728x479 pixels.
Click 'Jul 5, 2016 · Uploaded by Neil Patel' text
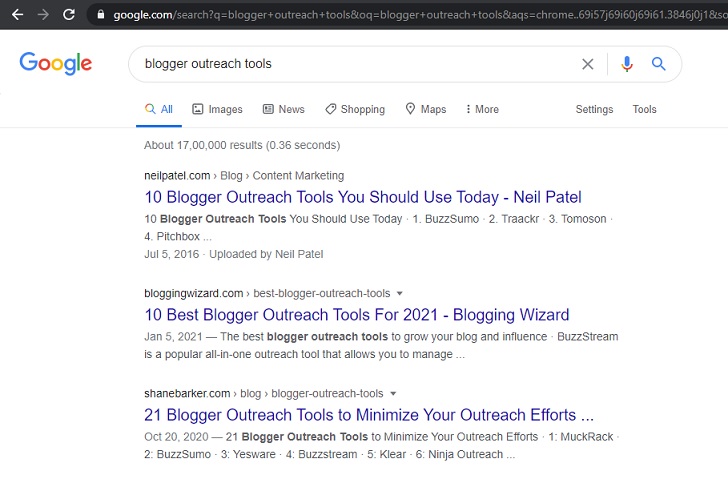click(x=234, y=254)
